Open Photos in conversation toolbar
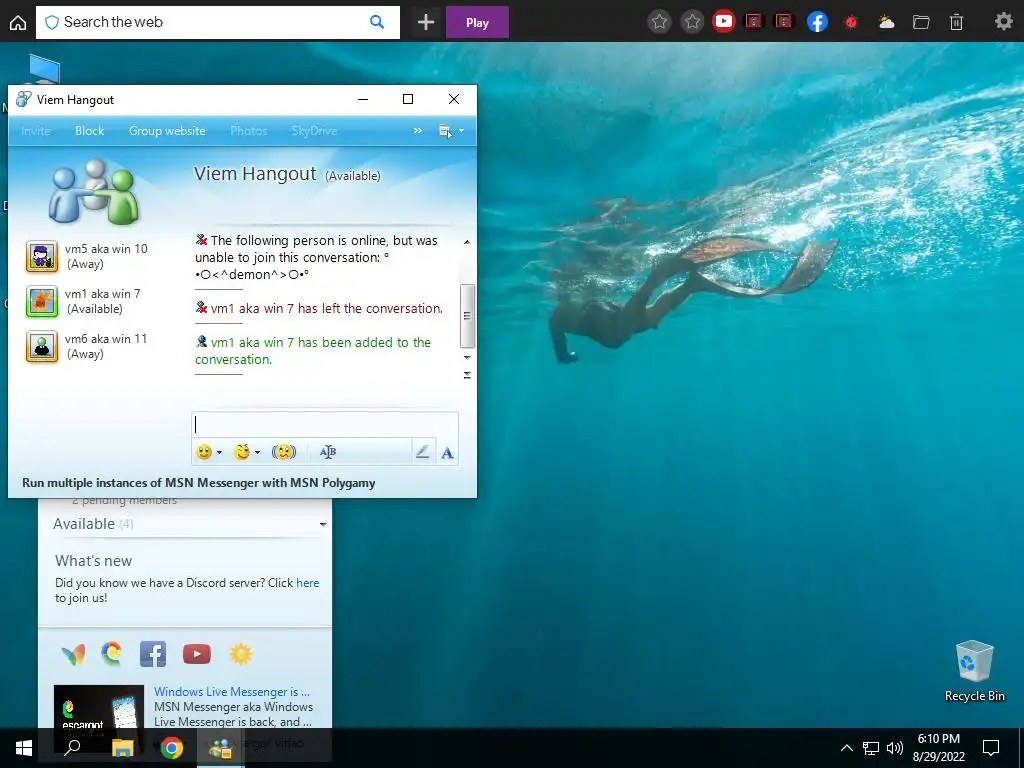This screenshot has width=1024, height=768. [249, 131]
